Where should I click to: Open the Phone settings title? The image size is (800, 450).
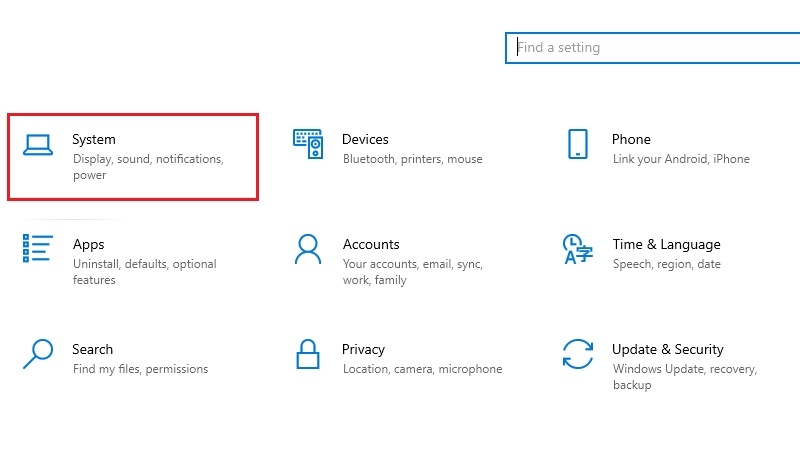tap(631, 139)
